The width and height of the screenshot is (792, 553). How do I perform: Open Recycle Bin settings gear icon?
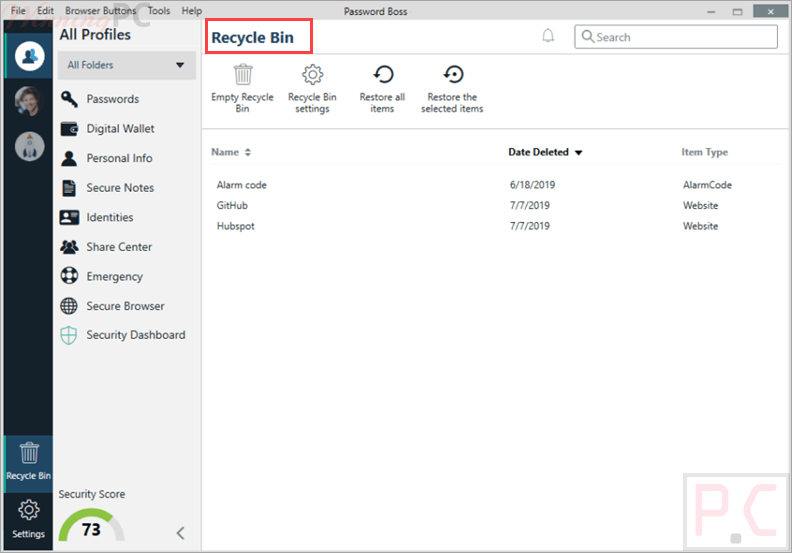pos(313,75)
